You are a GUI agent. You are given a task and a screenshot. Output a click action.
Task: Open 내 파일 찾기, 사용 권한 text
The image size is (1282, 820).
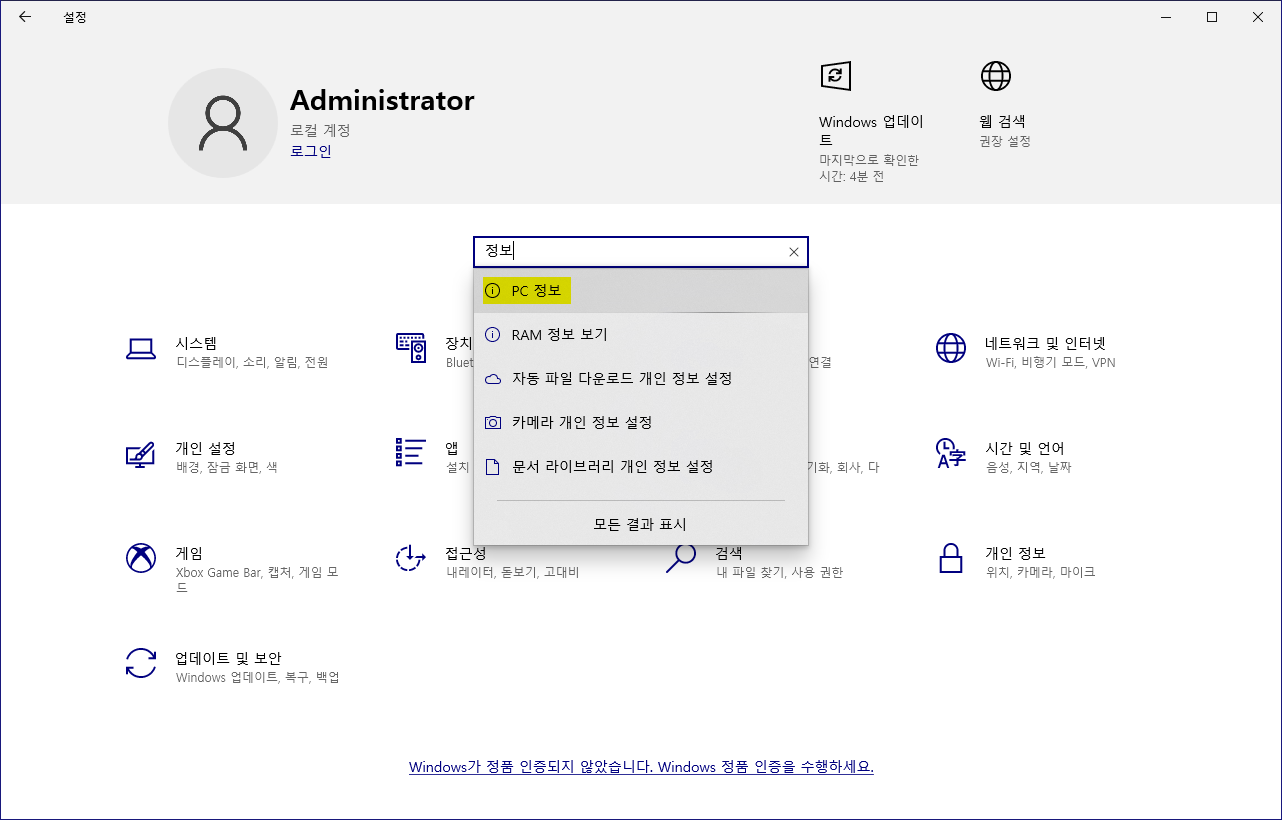click(779, 573)
